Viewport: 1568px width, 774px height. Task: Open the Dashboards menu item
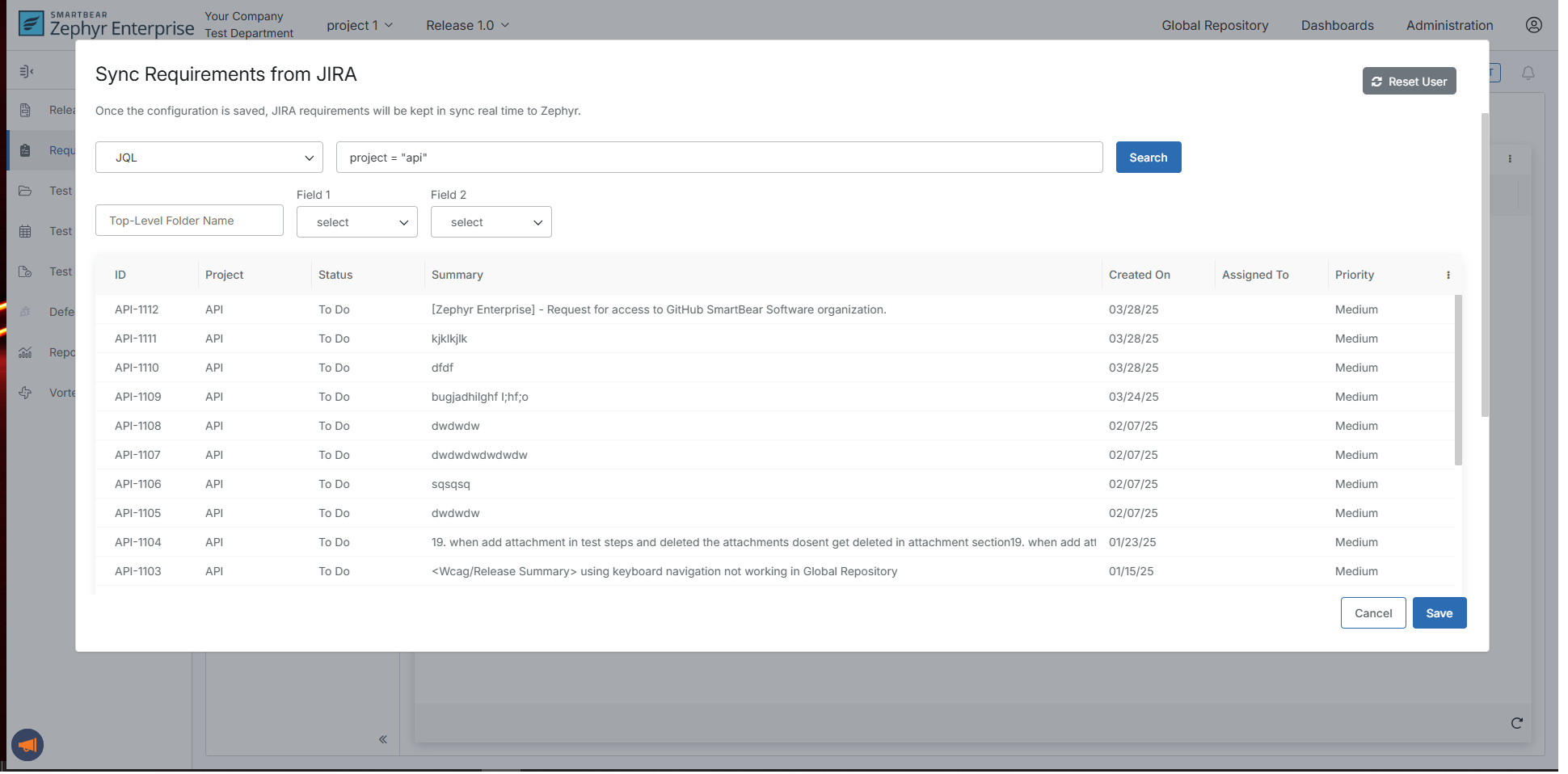1337,26
